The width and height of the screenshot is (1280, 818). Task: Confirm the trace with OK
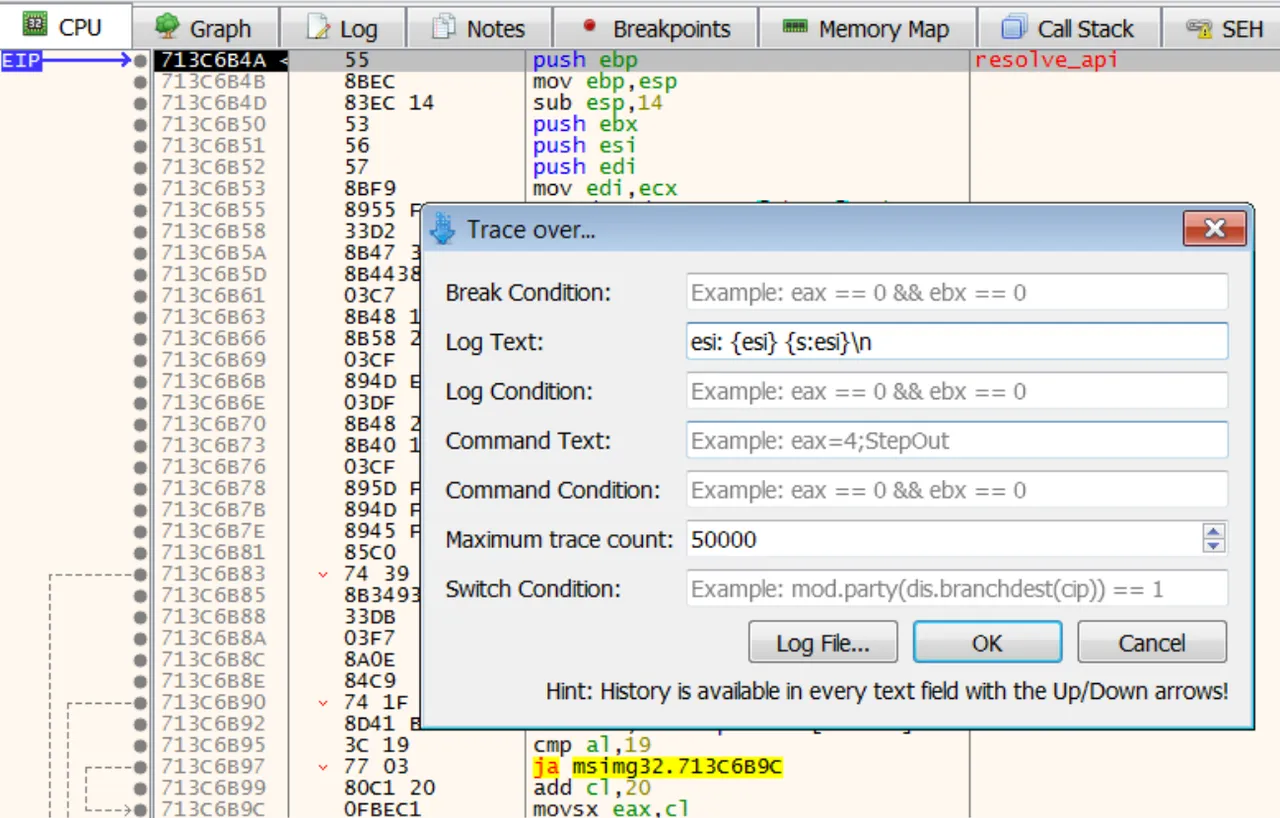987,642
